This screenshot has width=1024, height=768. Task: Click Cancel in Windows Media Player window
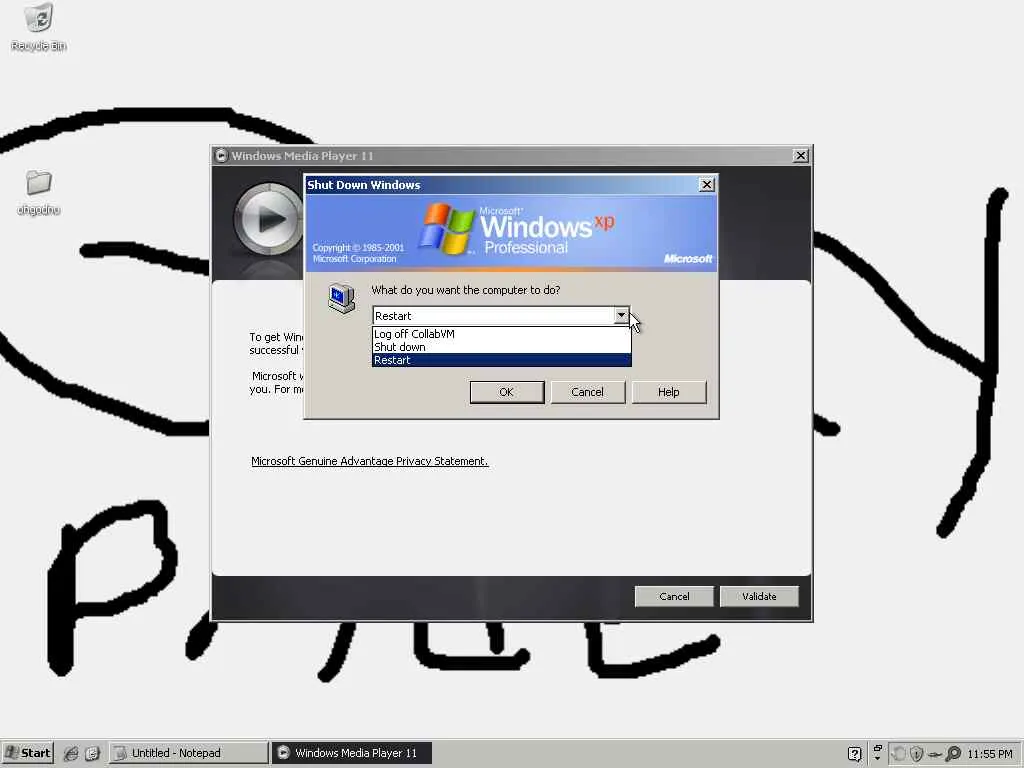coord(674,596)
